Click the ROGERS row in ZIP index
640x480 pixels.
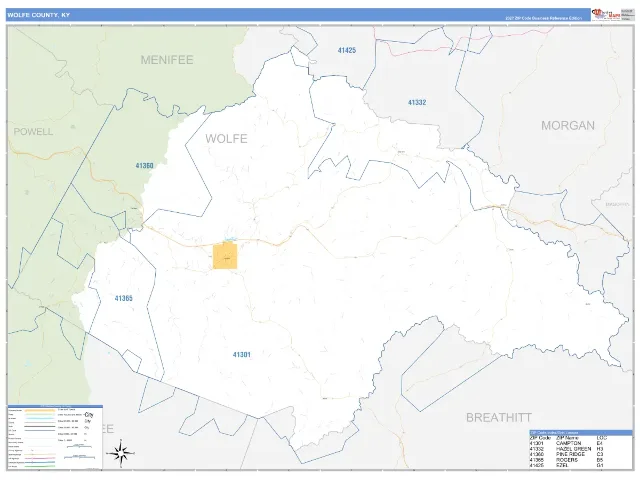tap(568, 460)
